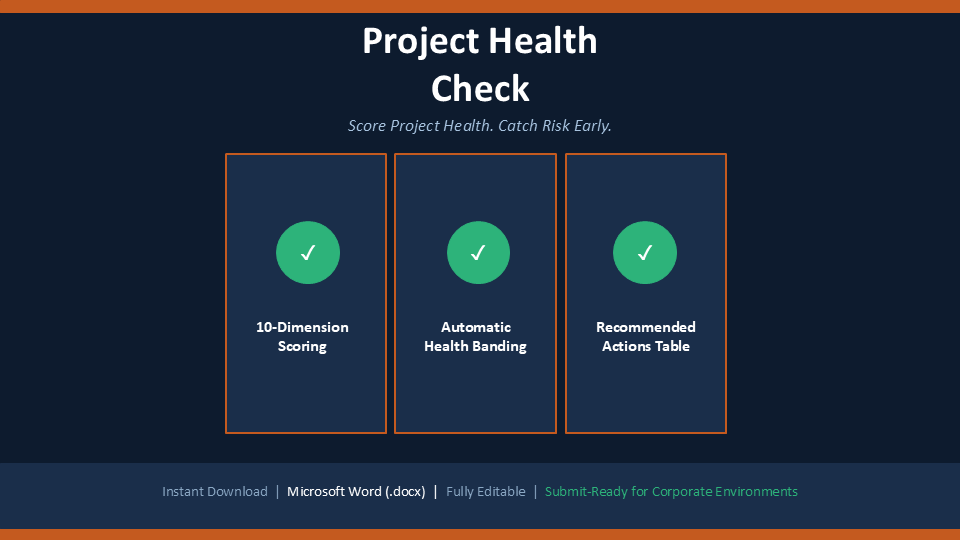Click the orange bar at the bottom

[480, 534]
